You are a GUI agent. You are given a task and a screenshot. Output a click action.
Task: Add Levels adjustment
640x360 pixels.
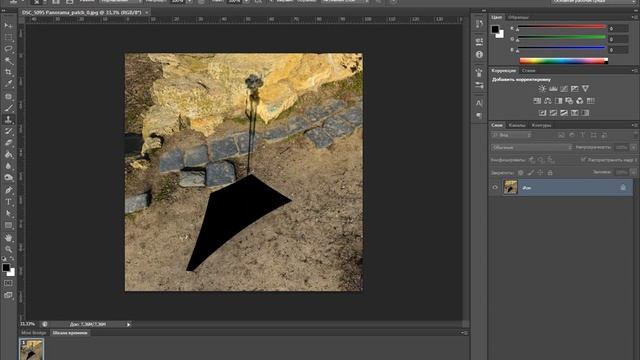coord(553,89)
